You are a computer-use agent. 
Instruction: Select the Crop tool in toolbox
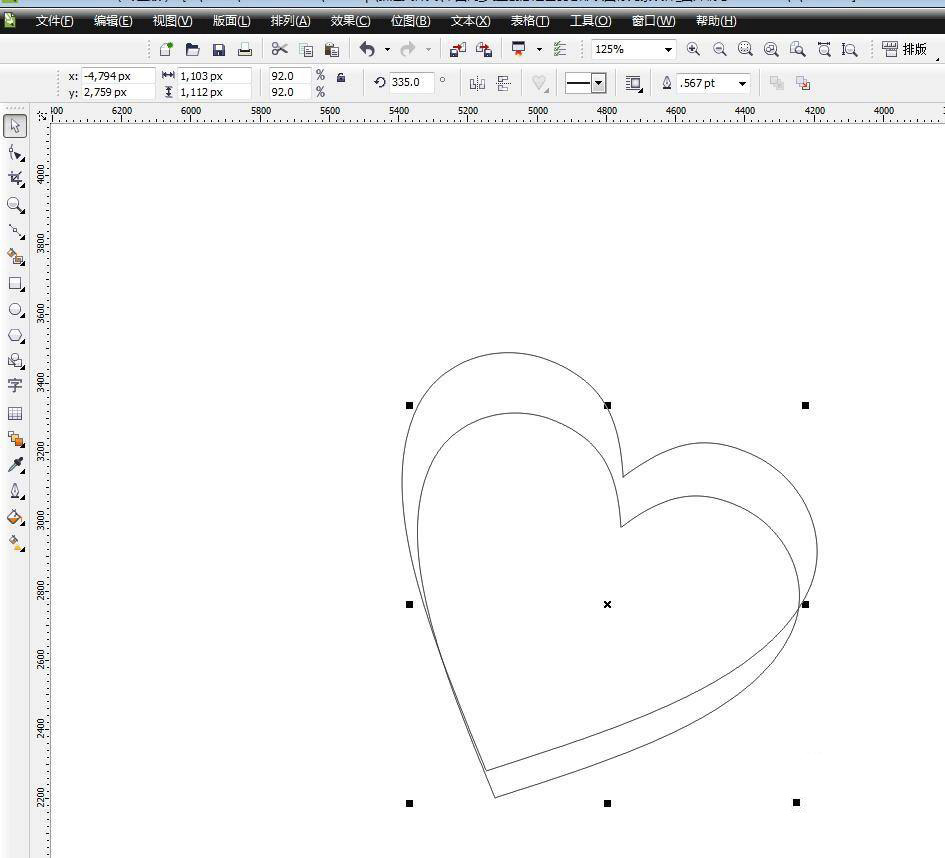pos(15,178)
